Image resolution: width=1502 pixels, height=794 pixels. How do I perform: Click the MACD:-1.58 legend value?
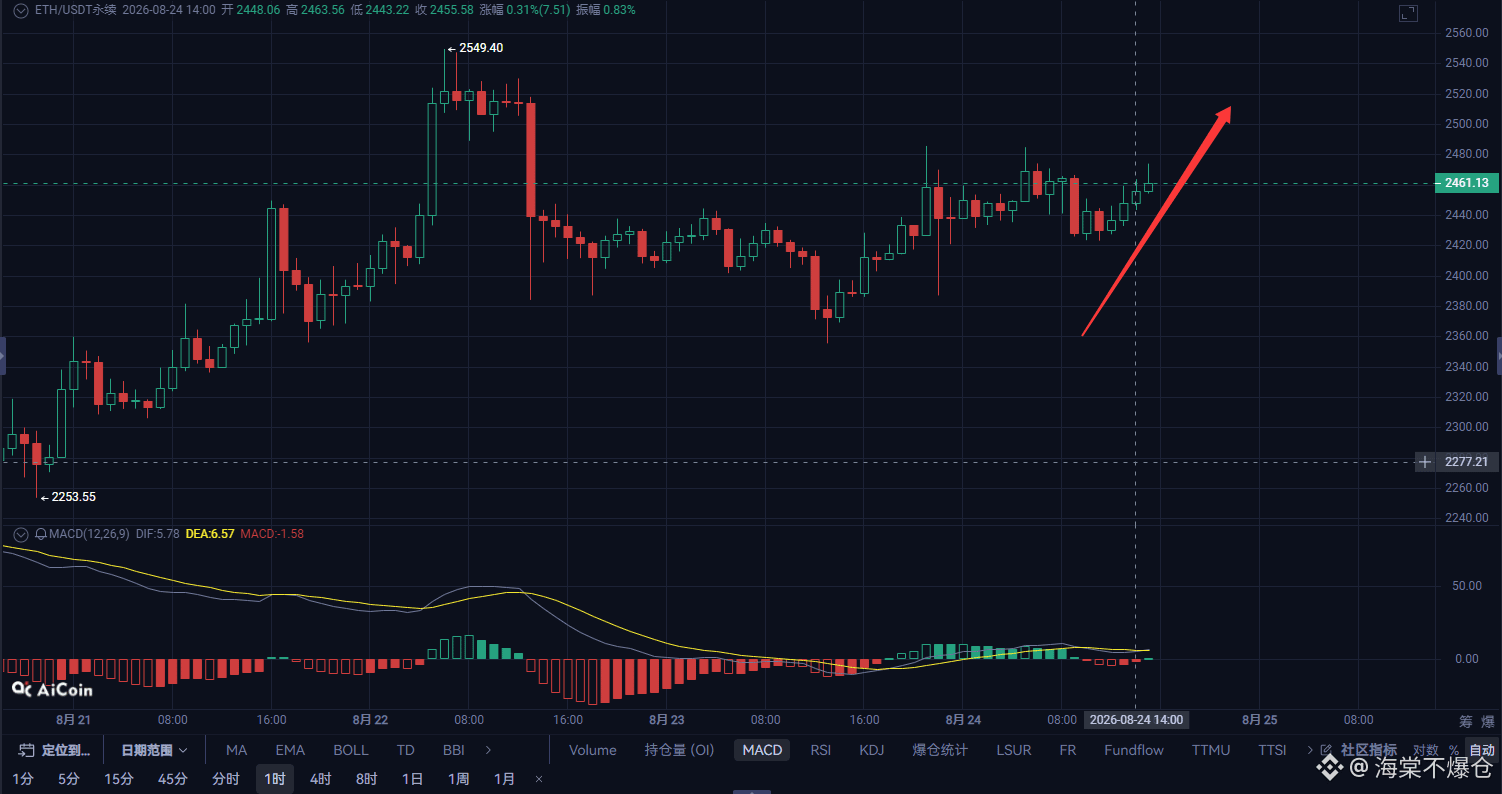[x=272, y=534]
